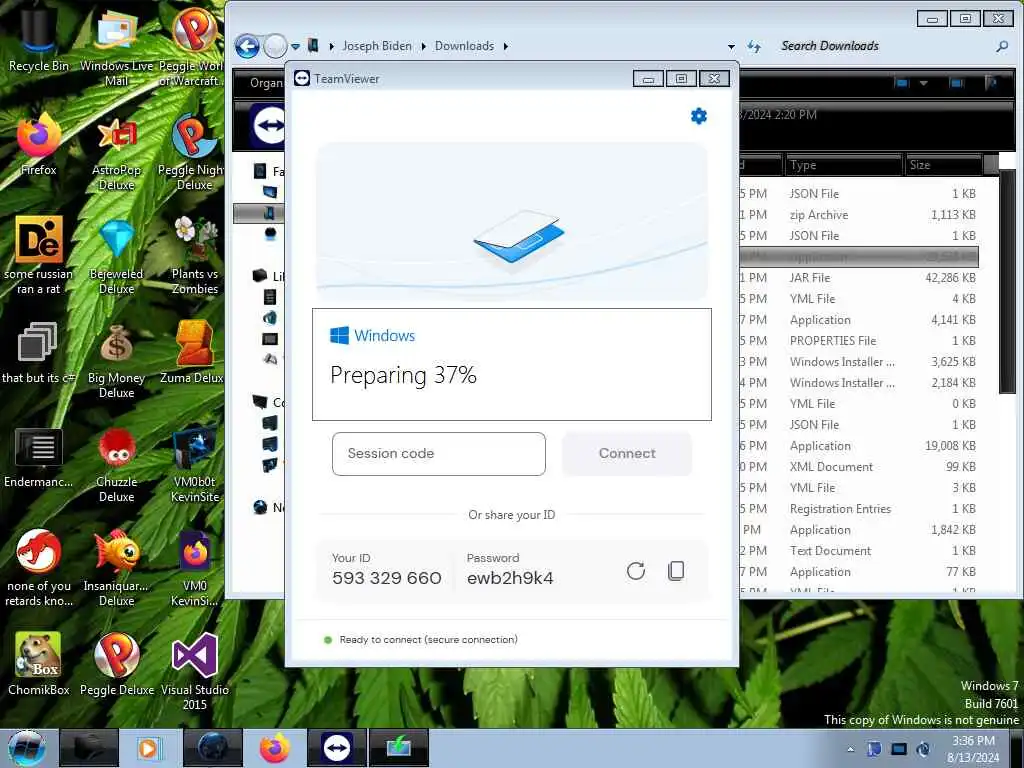Select the zip Archive 1,113 KB row
Screen dimensions: 1024x768
point(859,215)
